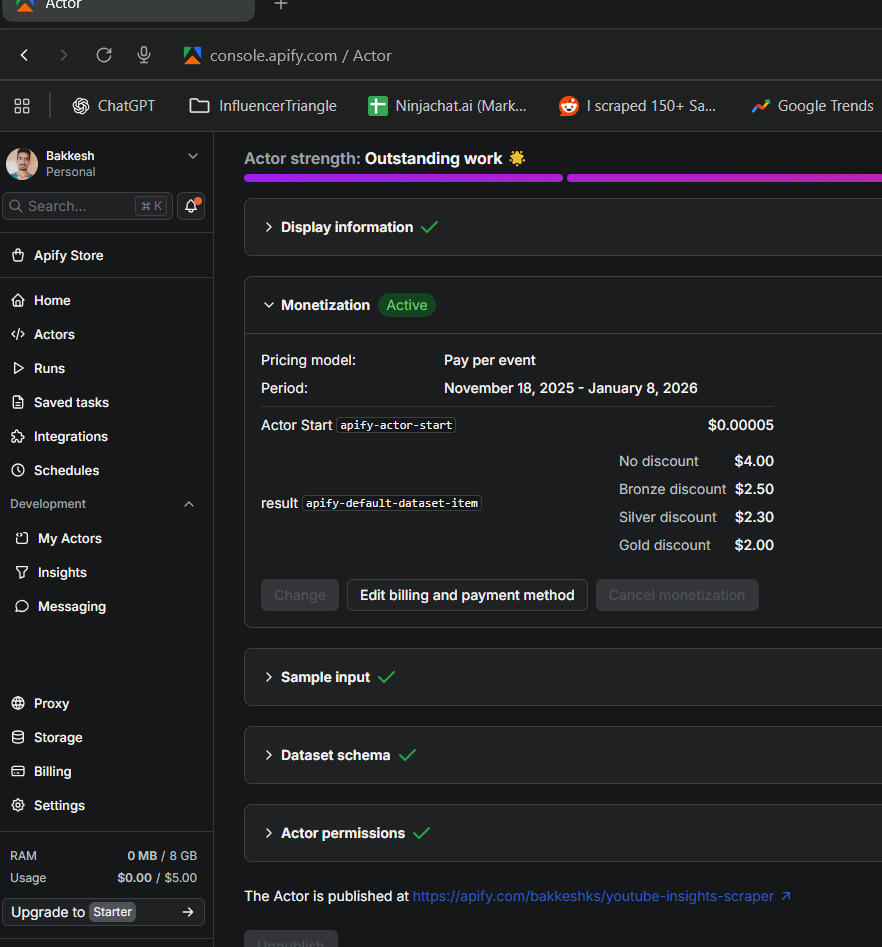Open Actors in the sidebar
The height and width of the screenshot is (947, 882).
tap(43, 335)
